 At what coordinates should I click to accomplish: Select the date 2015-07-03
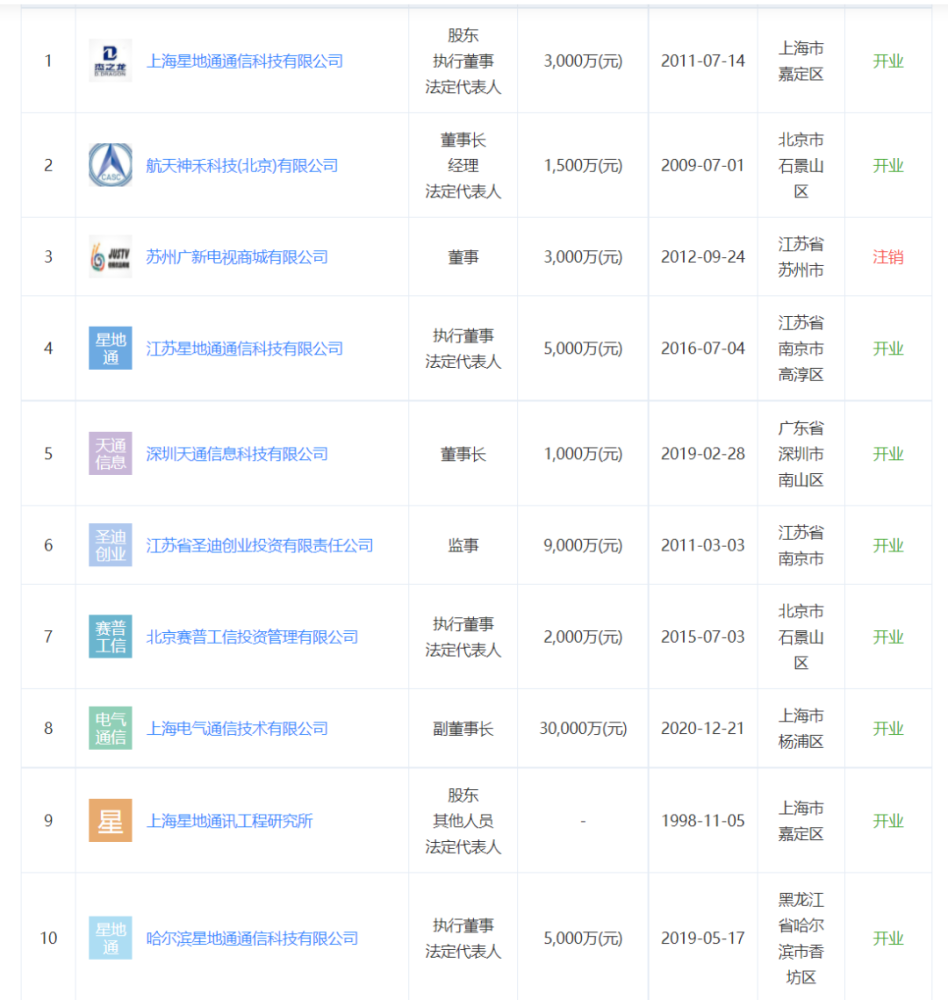click(x=703, y=637)
